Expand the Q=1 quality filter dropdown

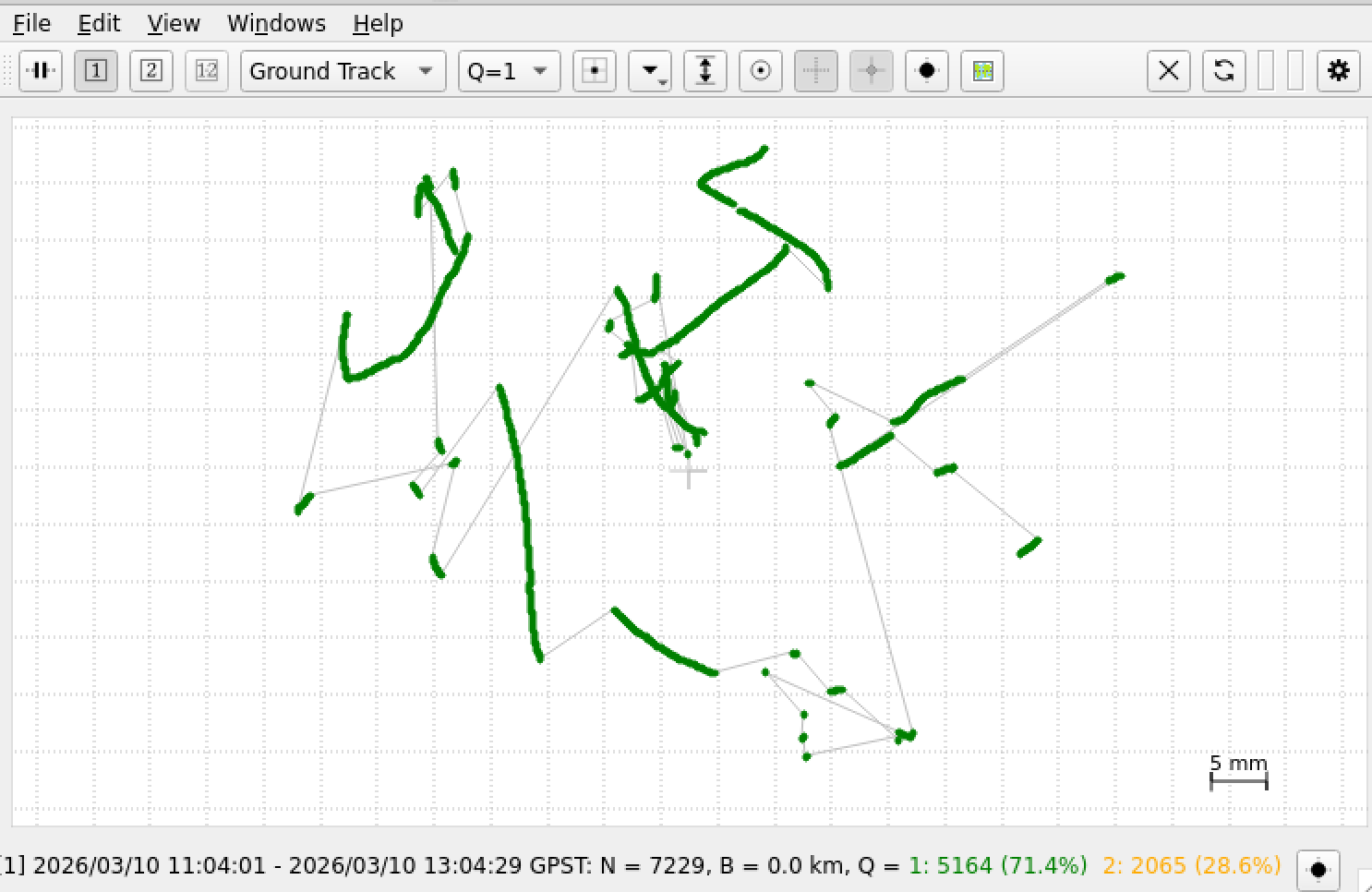click(509, 71)
